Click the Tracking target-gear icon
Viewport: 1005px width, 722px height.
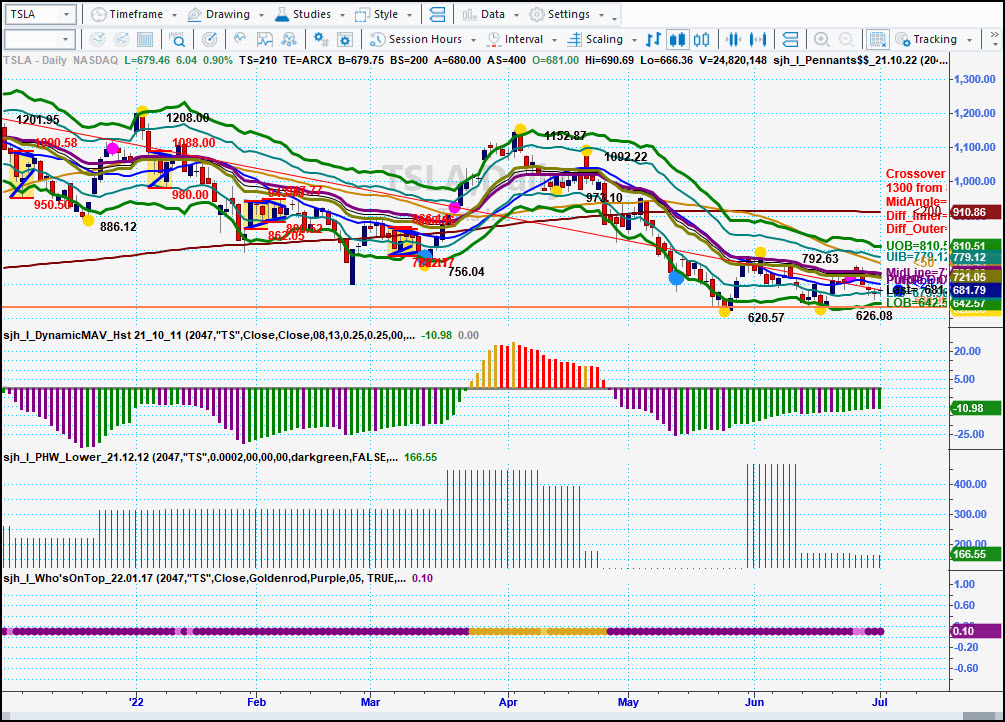(902, 40)
